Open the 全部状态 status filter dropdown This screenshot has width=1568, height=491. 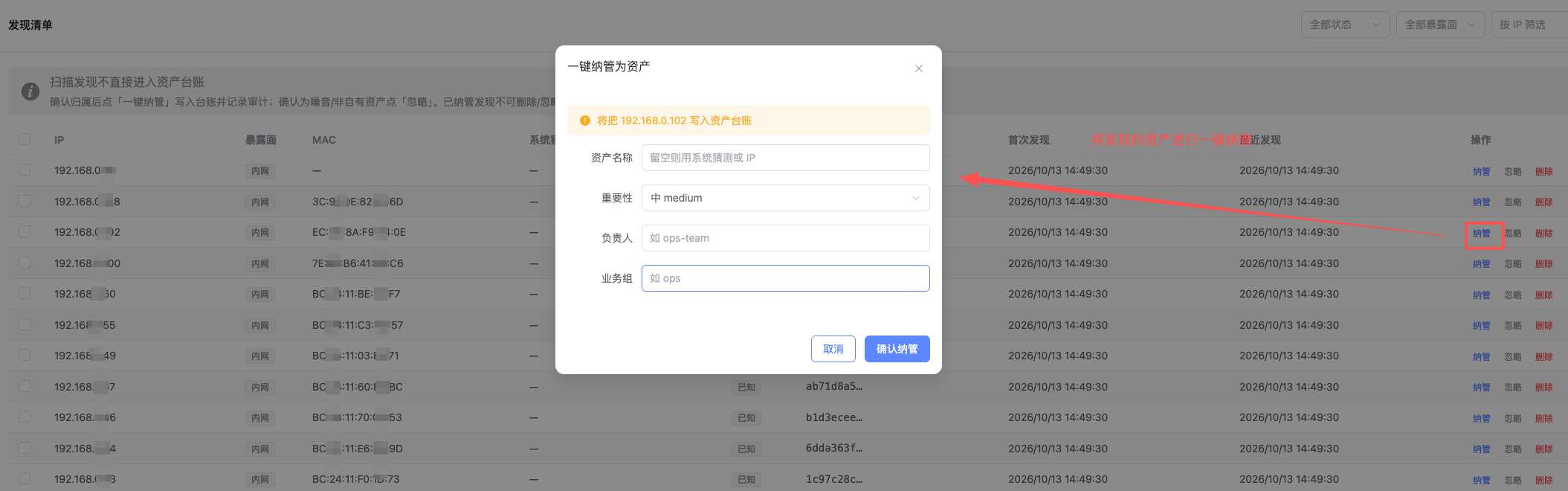[1345, 25]
